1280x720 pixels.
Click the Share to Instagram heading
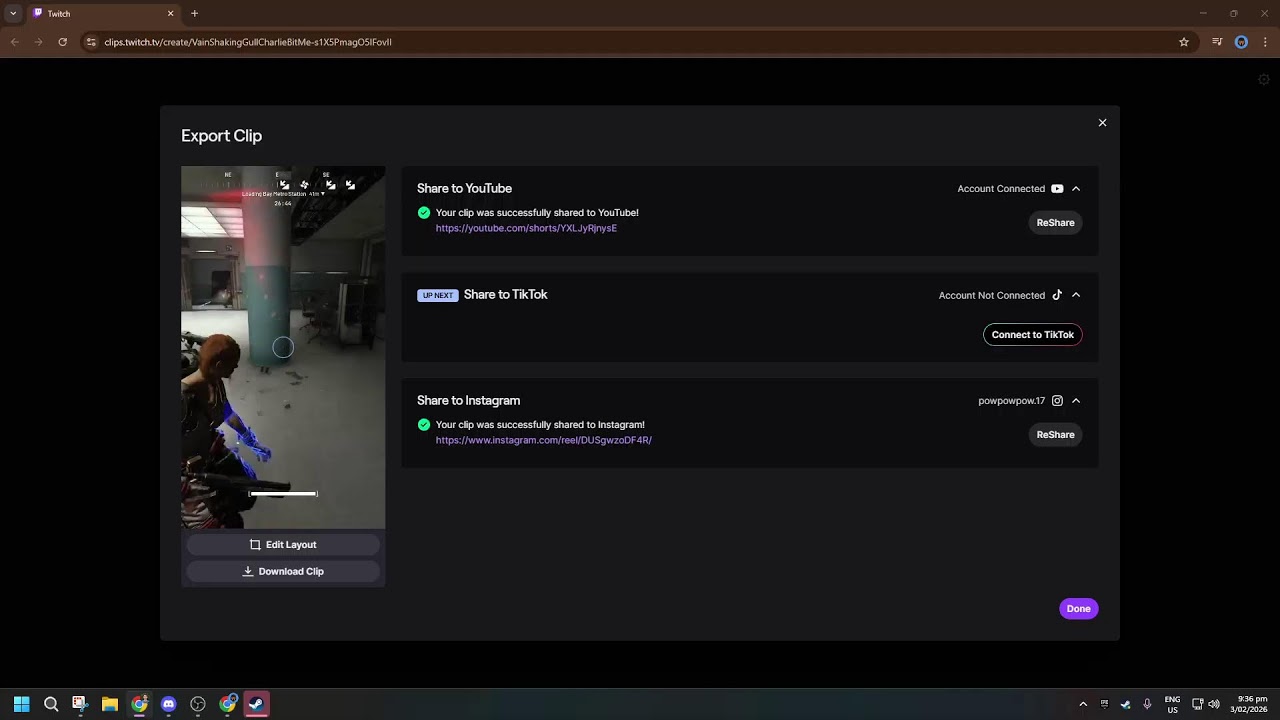tap(468, 401)
